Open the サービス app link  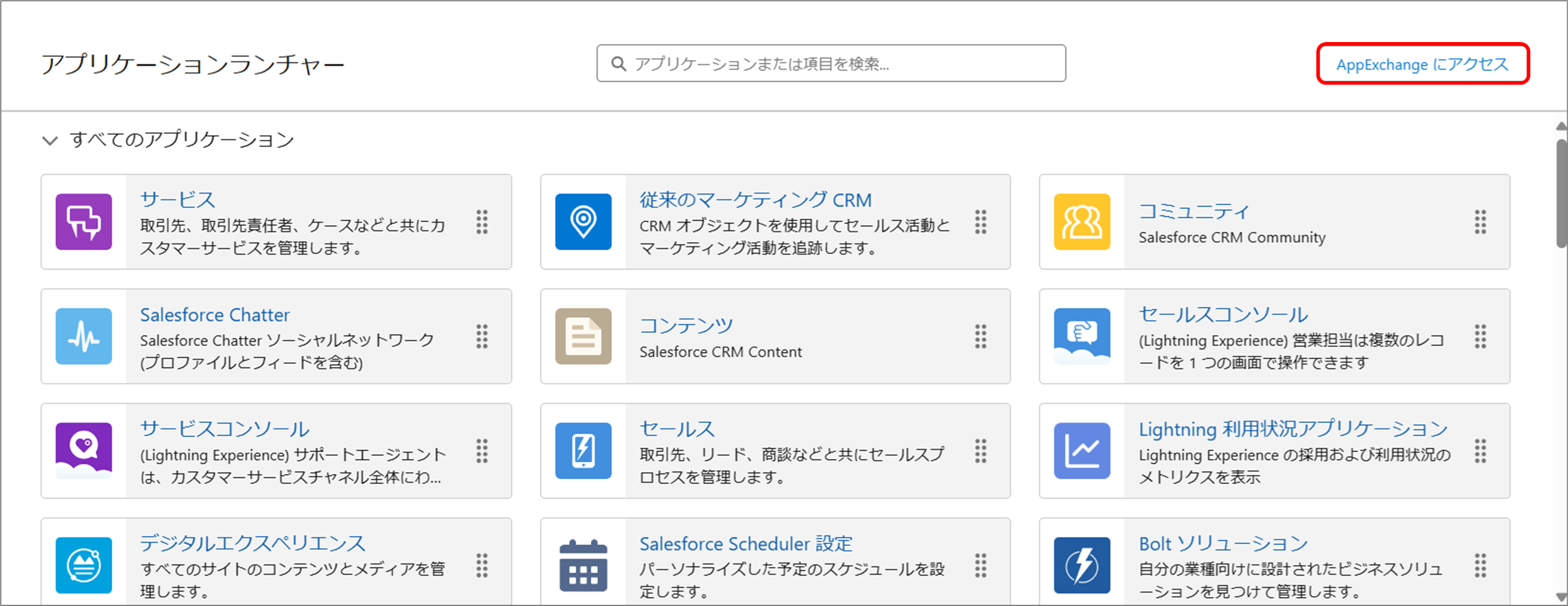pyautogui.click(x=178, y=199)
